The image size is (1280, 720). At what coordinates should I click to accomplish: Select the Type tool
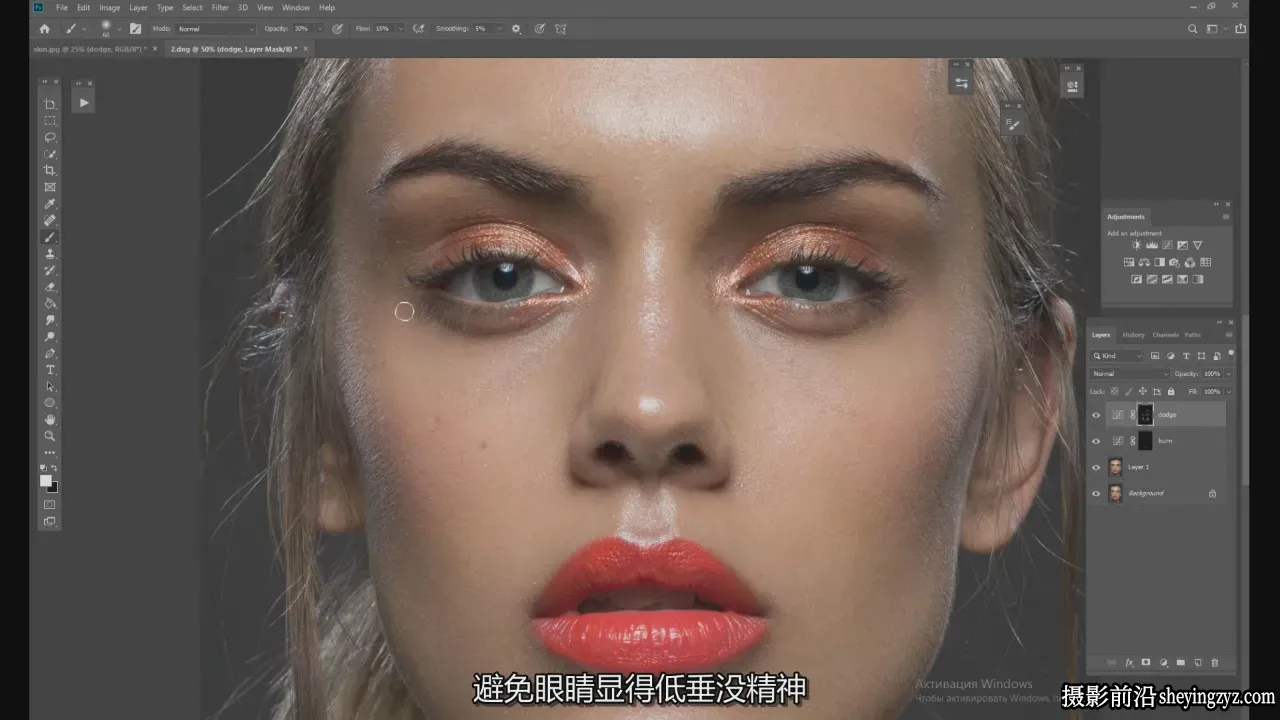[x=50, y=370]
